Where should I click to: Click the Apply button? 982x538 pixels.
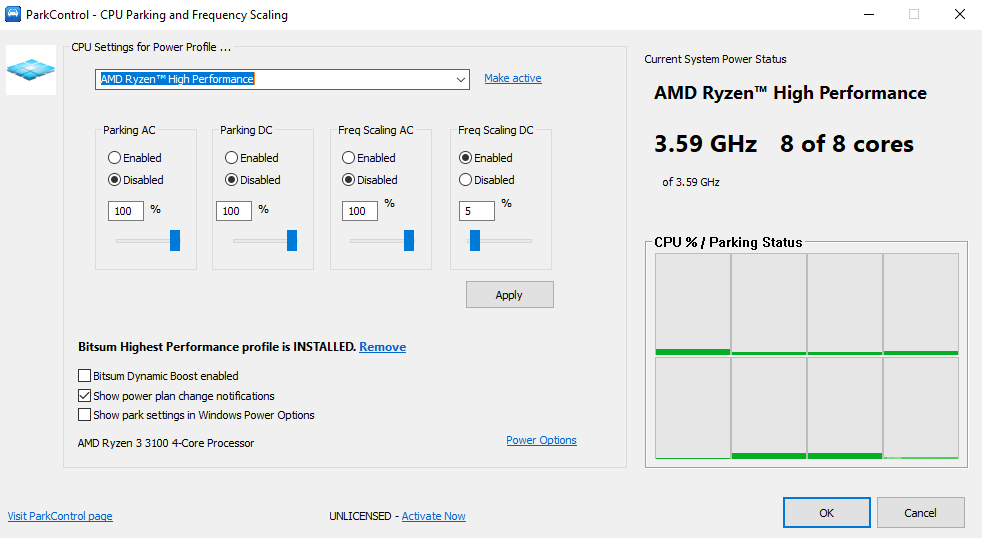[x=509, y=294]
